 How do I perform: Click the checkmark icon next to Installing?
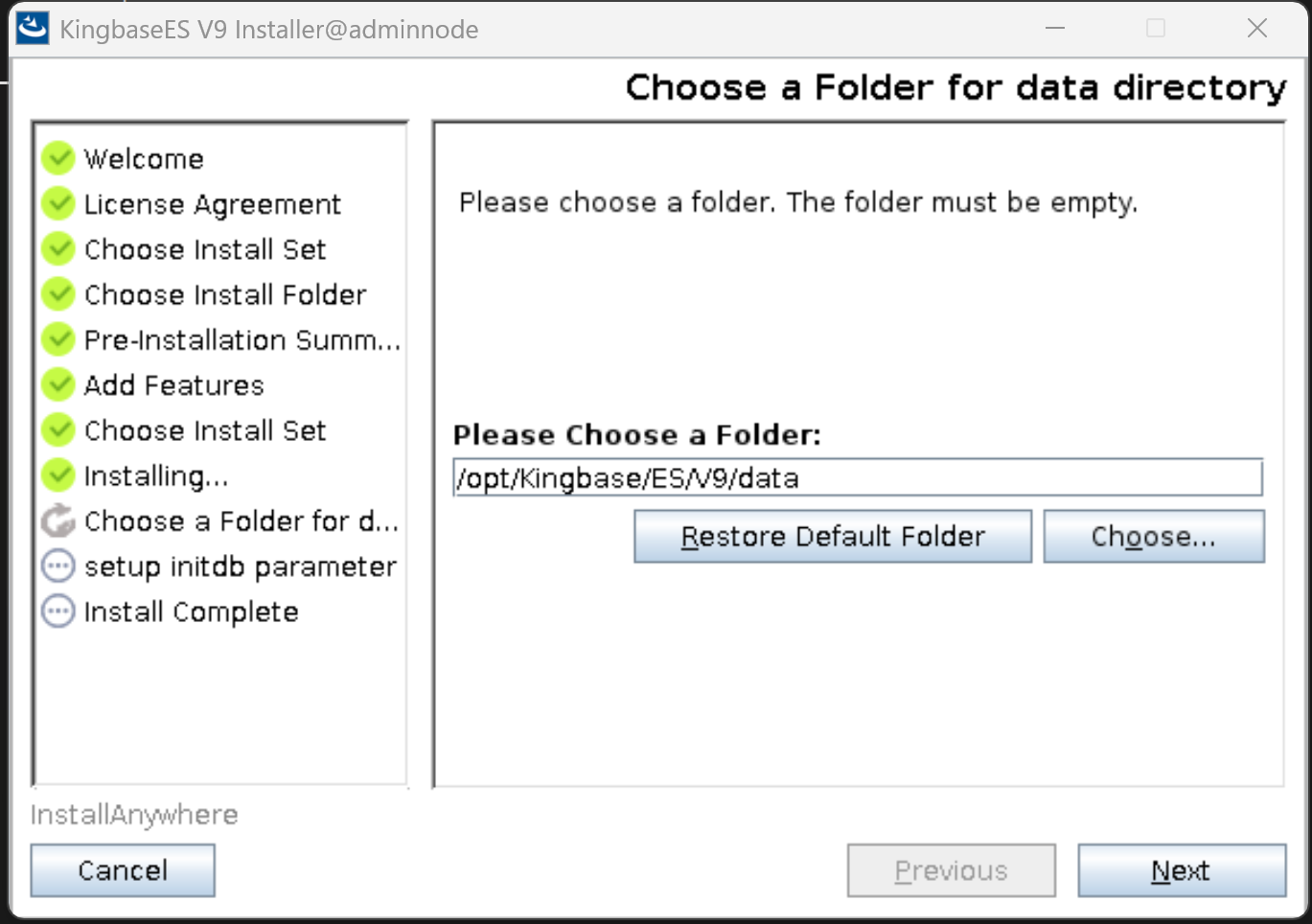coord(58,475)
